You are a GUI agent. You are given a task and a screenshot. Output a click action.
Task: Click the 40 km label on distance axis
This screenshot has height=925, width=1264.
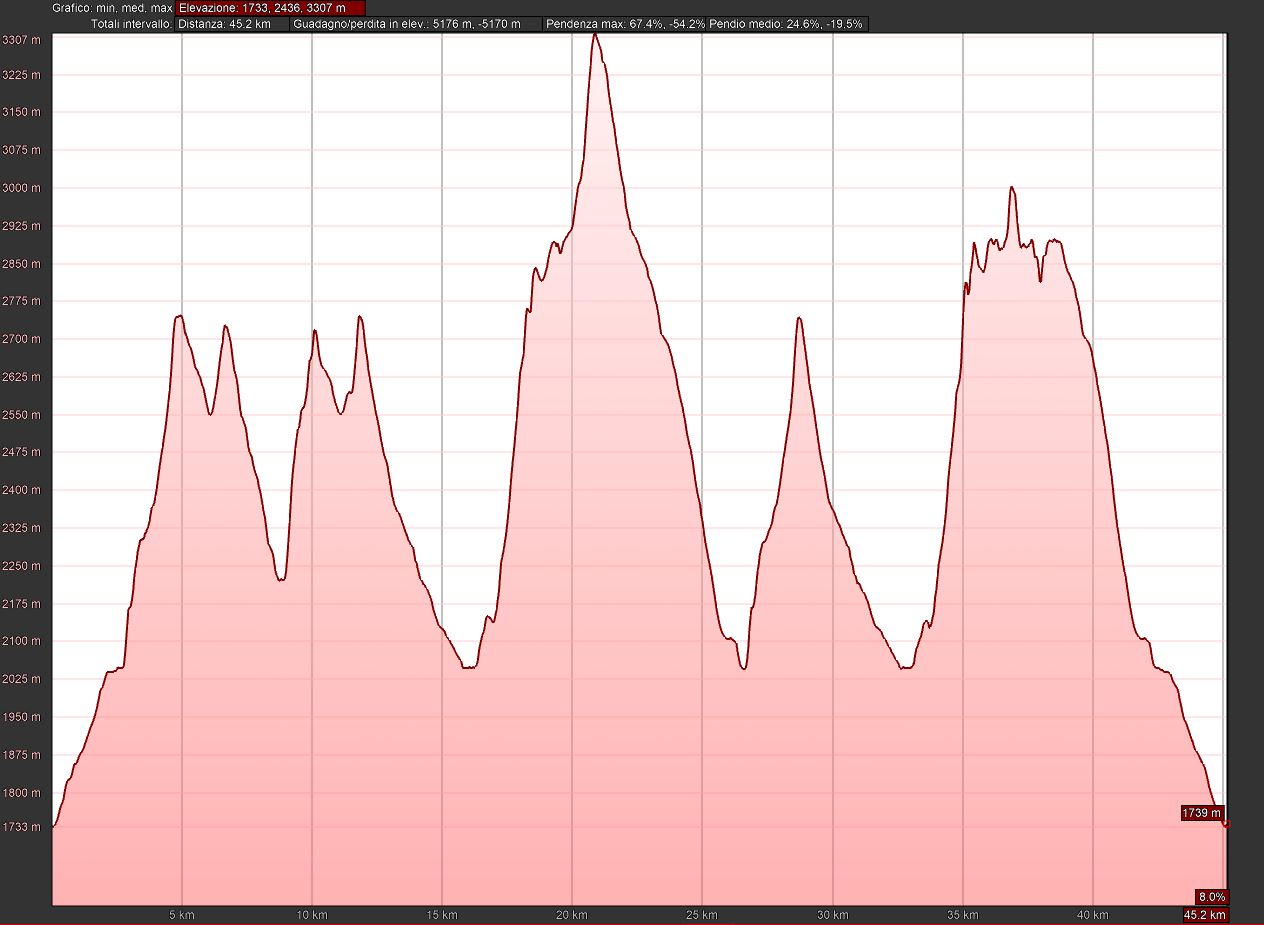pos(1093,915)
